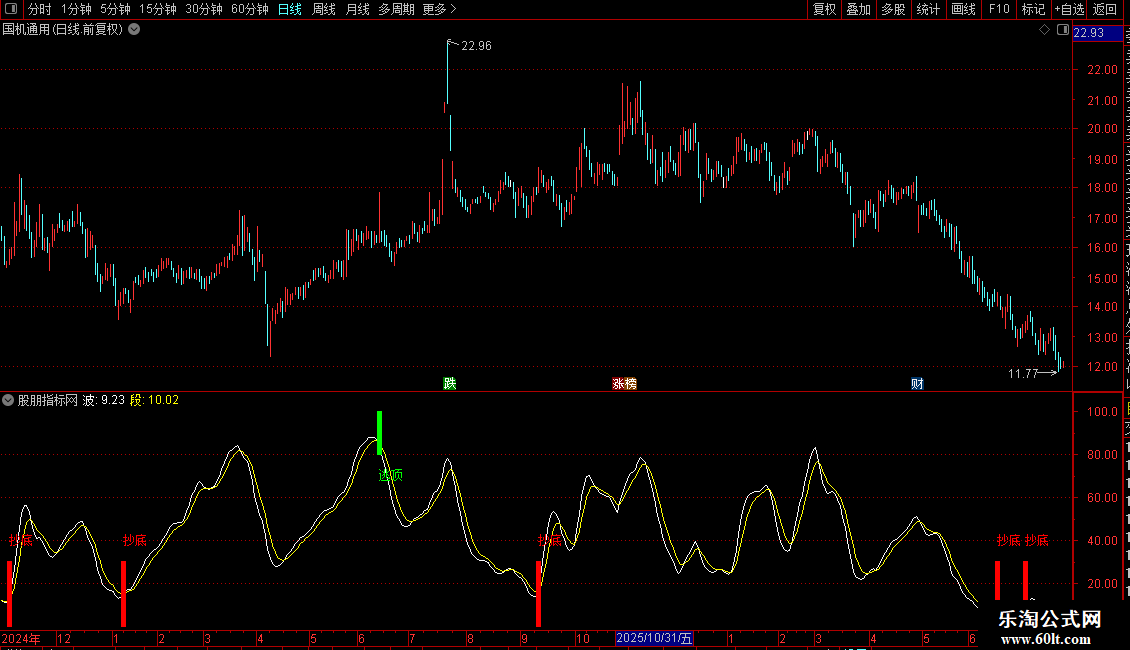This screenshot has height=650, width=1130.
Task: Select the 60分钟 period tab
Action: pyautogui.click(x=250, y=9)
